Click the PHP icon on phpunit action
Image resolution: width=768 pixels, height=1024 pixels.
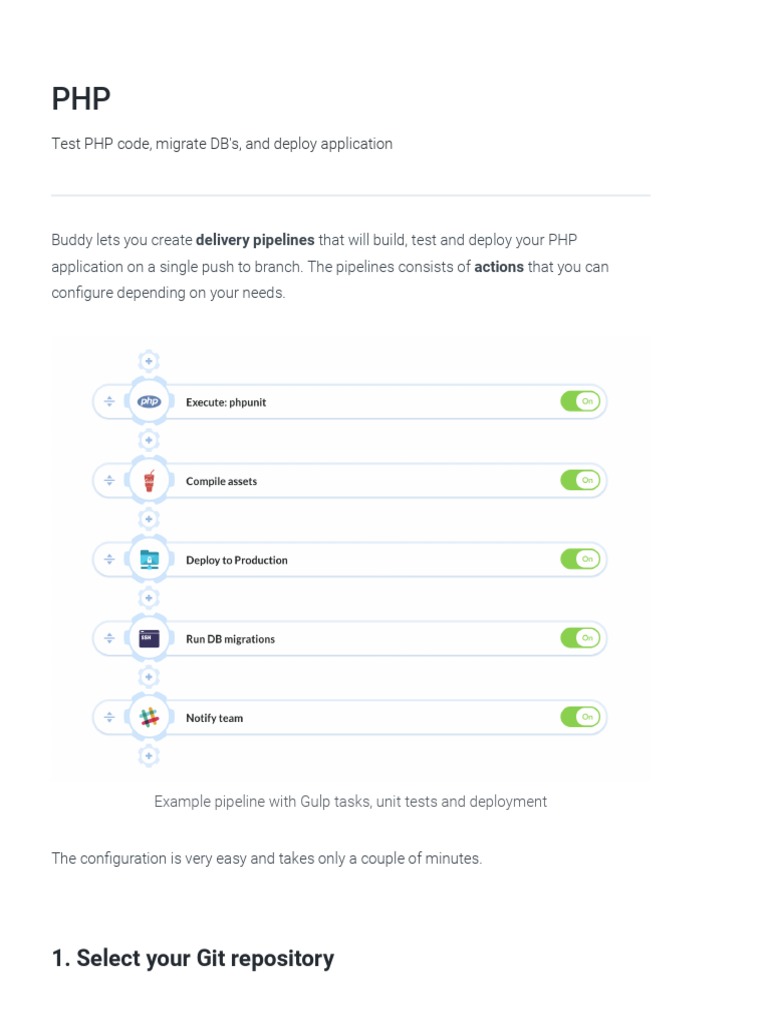coord(149,402)
